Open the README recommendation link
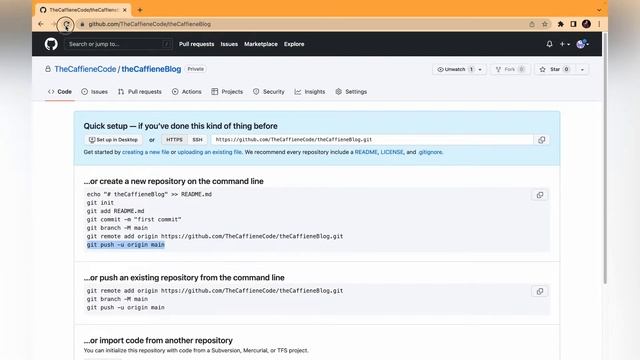The width and height of the screenshot is (640, 360). click(366, 152)
